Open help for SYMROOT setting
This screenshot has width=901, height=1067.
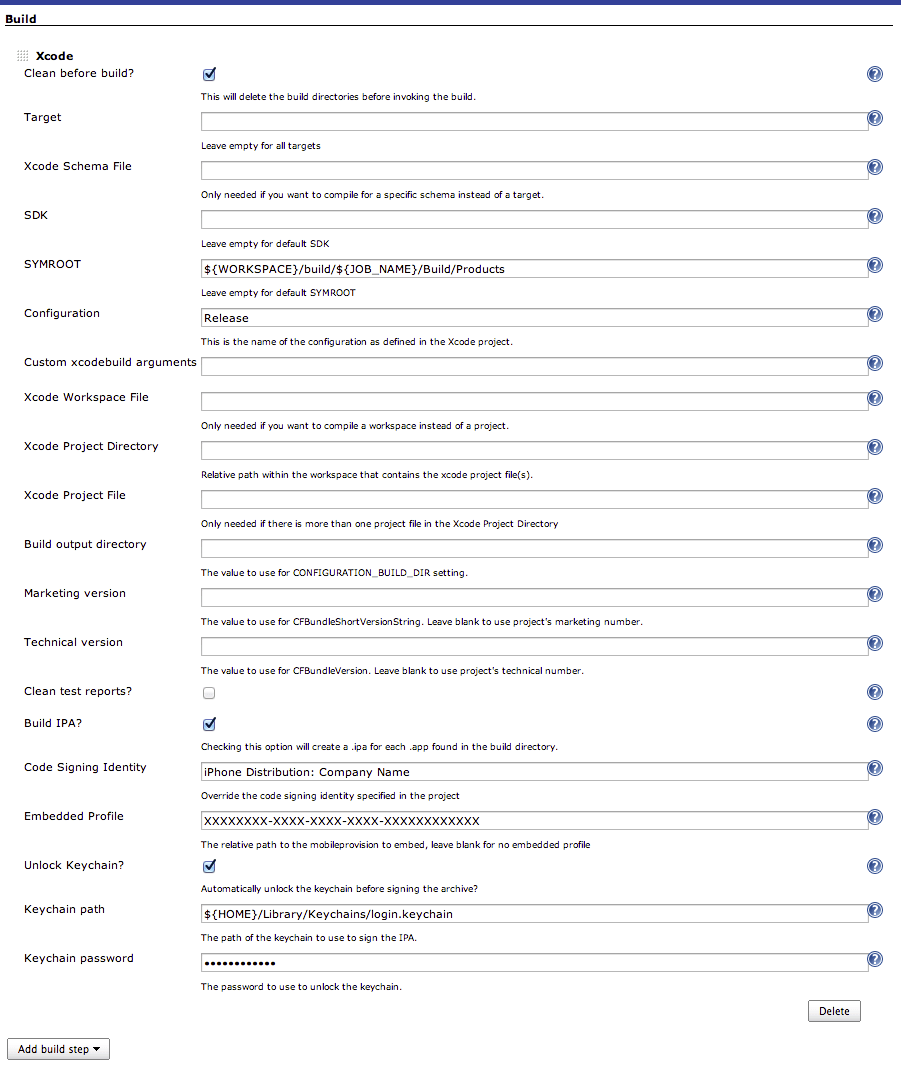tap(875, 265)
